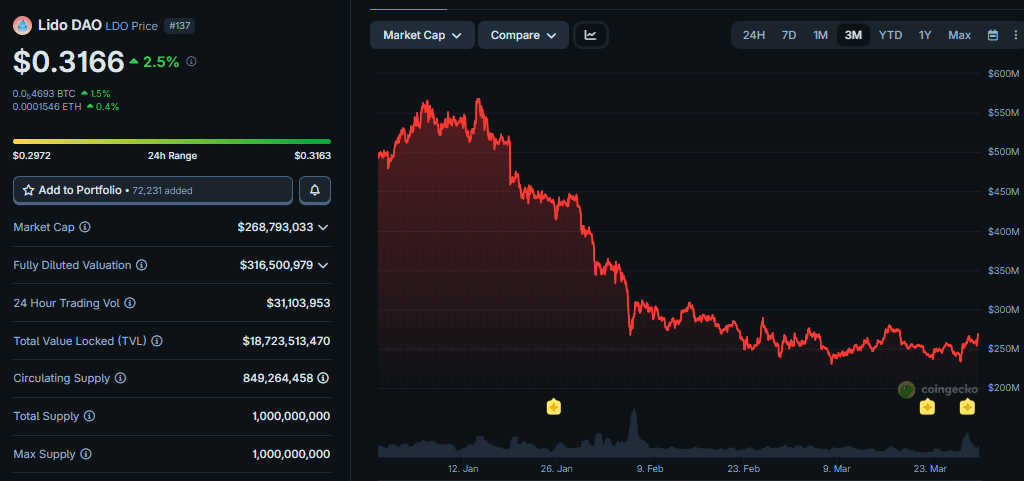This screenshot has width=1024, height=481.
Task: Open the calendar date range picker
Action: click(993, 35)
